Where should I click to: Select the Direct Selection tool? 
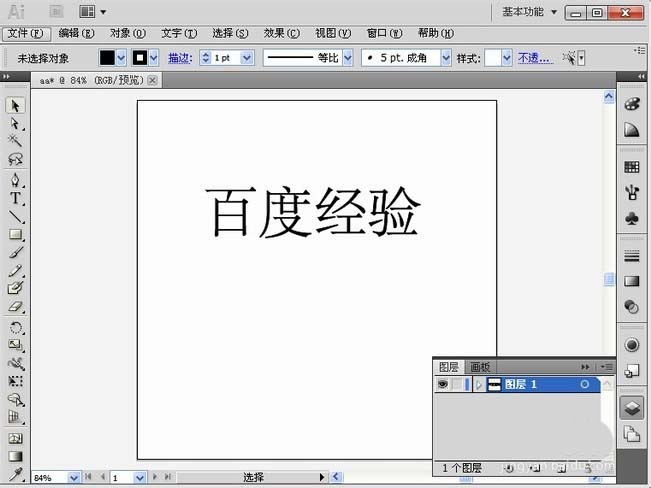pyautogui.click(x=15, y=123)
